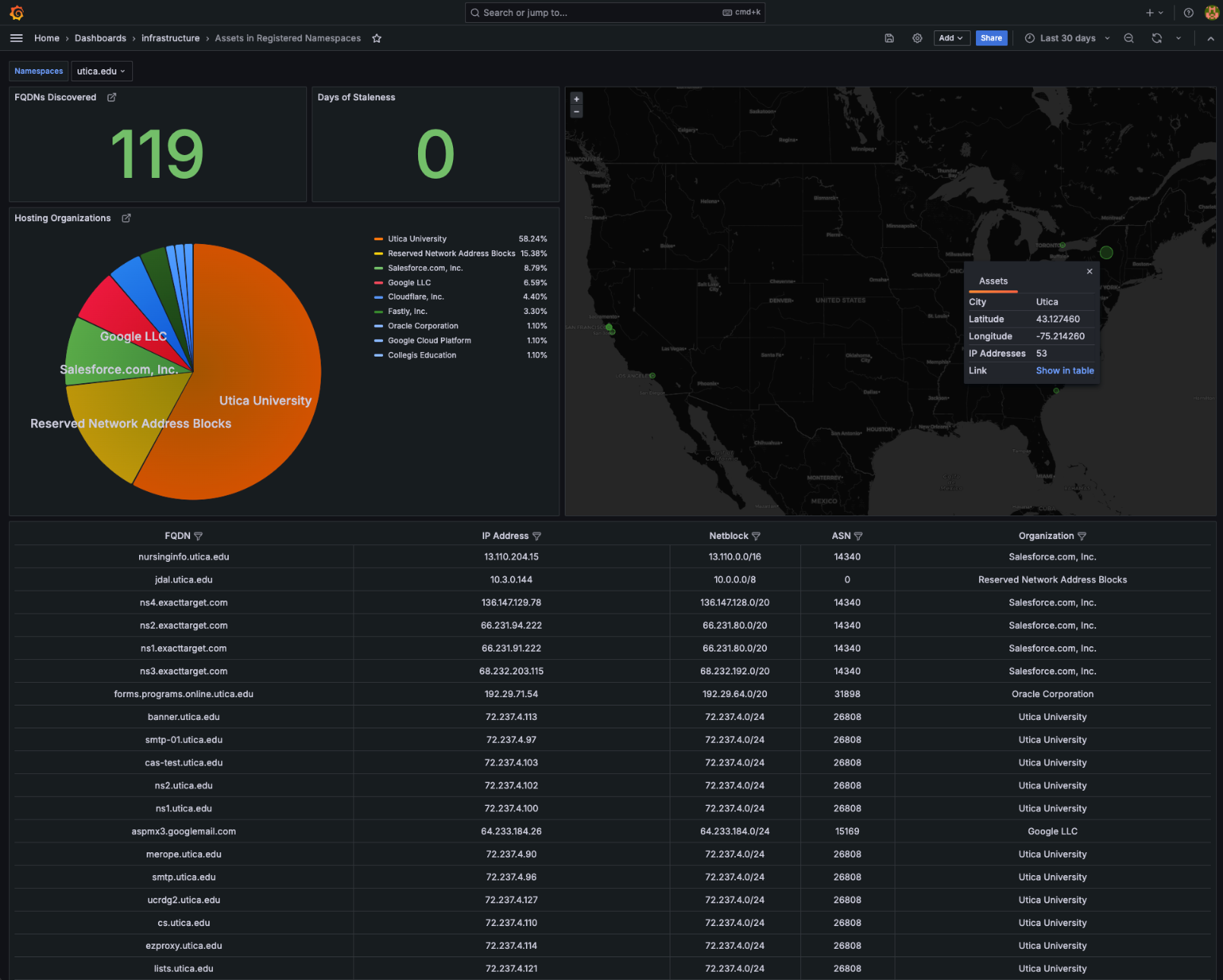Screen dimensions: 1223x980
Task: Sort by FQDN column header
Action: tap(177, 536)
